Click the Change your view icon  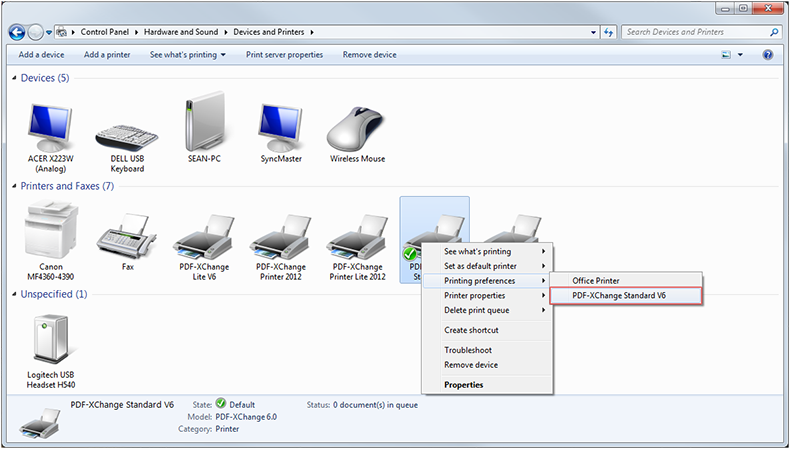pyautogui.click(x=726, y=55)
